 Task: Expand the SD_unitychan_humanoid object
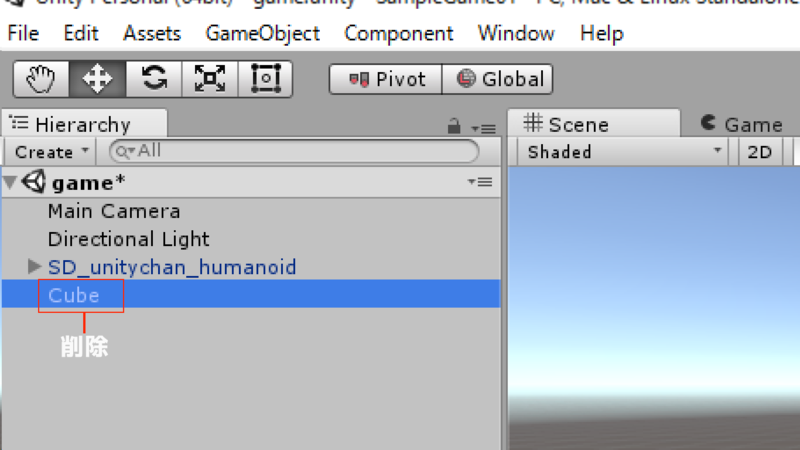34,266
